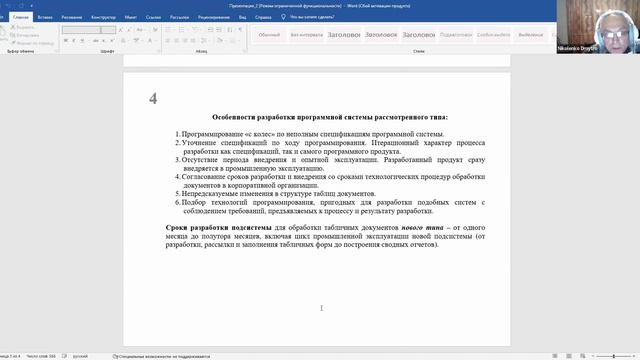
Task: Apply the Подзаголовок style
Action: 456,35
